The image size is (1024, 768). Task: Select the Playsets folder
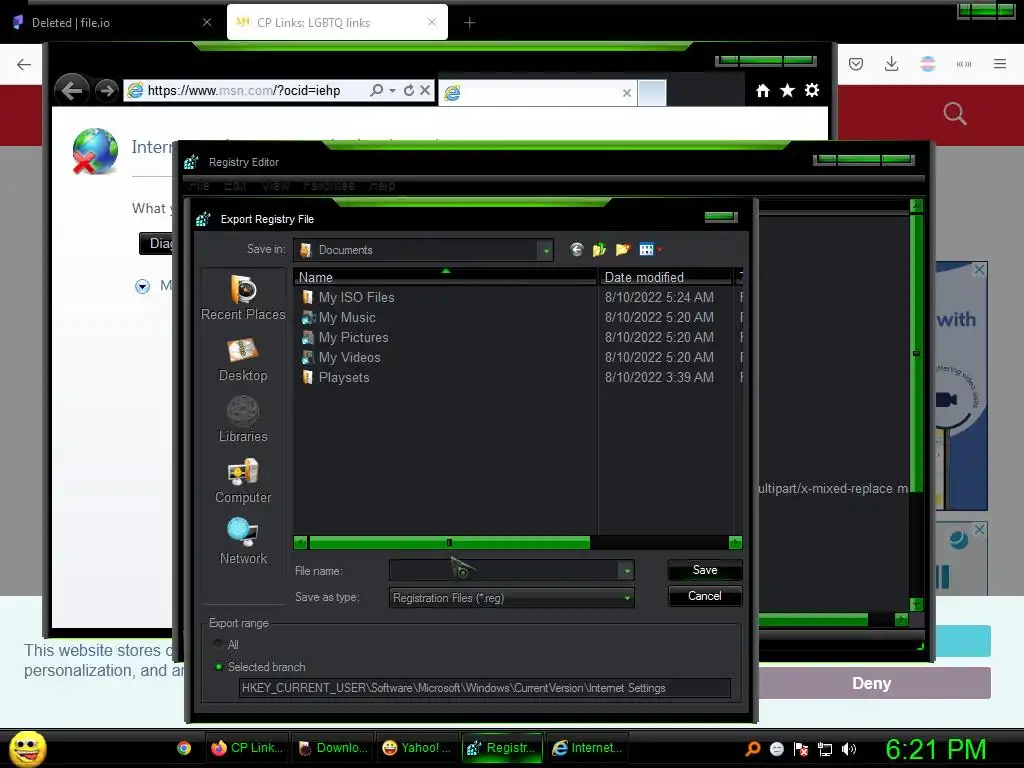click(x=344, y=377)
